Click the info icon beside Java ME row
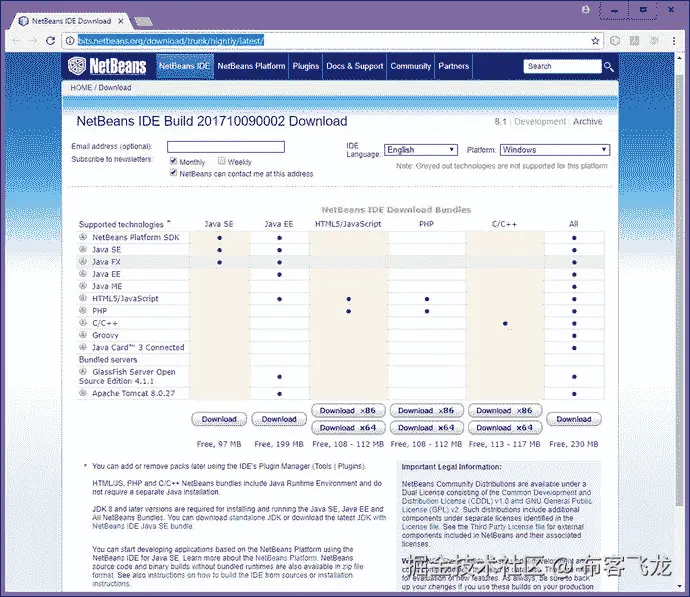Image resolution: width=690 pixels, height=597 pixels. 83,286
